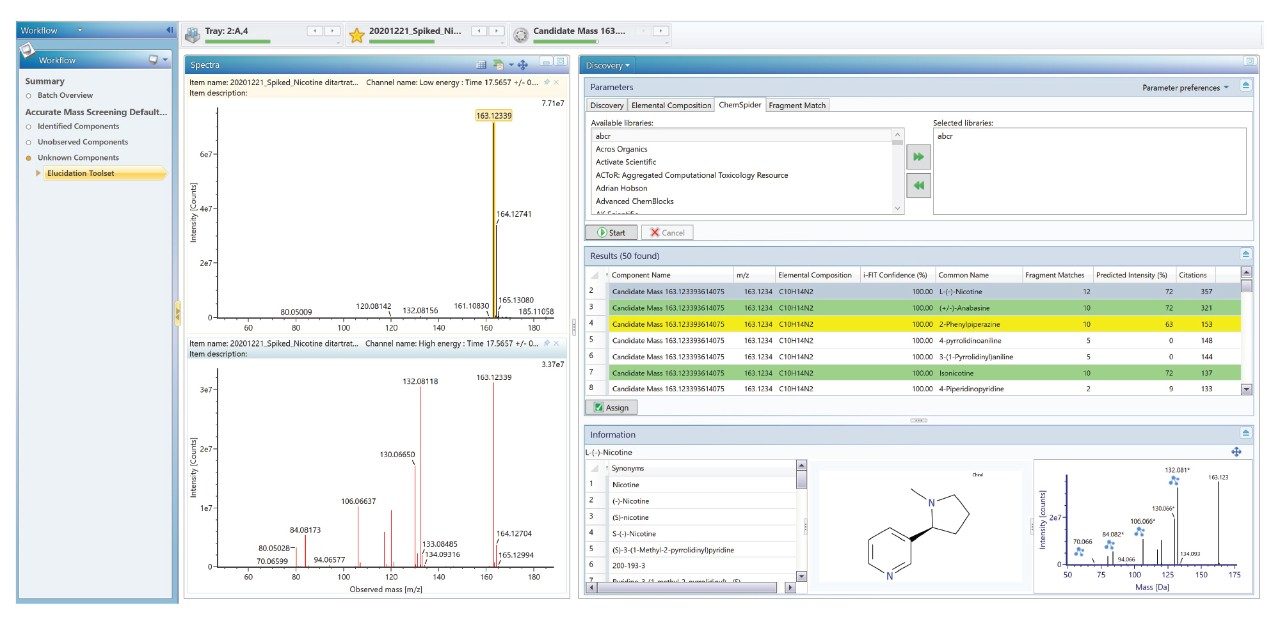
Task: Click the star icon beside 20201221_Spiked_Ni sample
Action: (357, 34)
